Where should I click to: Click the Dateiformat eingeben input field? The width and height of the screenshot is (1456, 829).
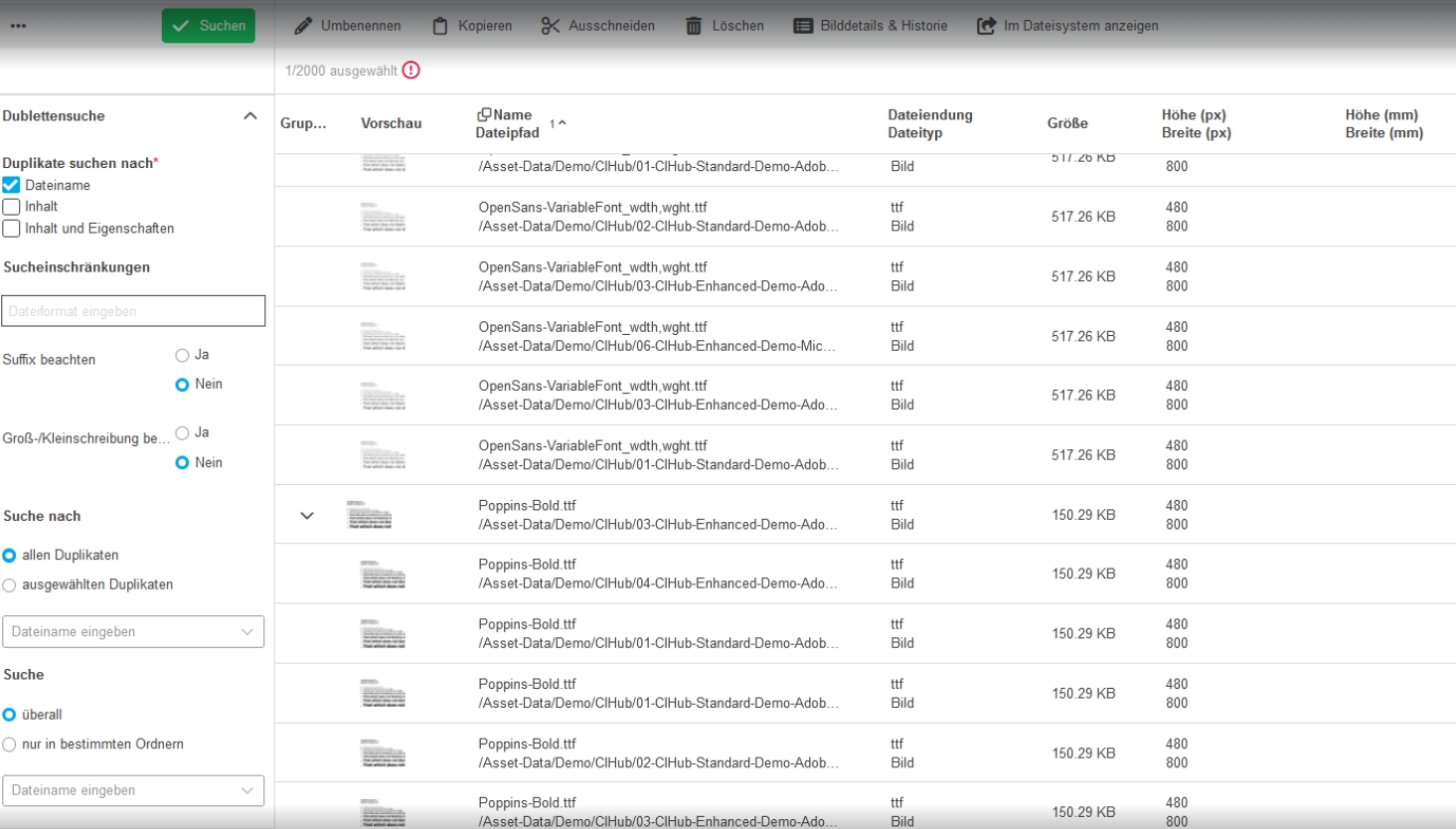pos(133,311)
